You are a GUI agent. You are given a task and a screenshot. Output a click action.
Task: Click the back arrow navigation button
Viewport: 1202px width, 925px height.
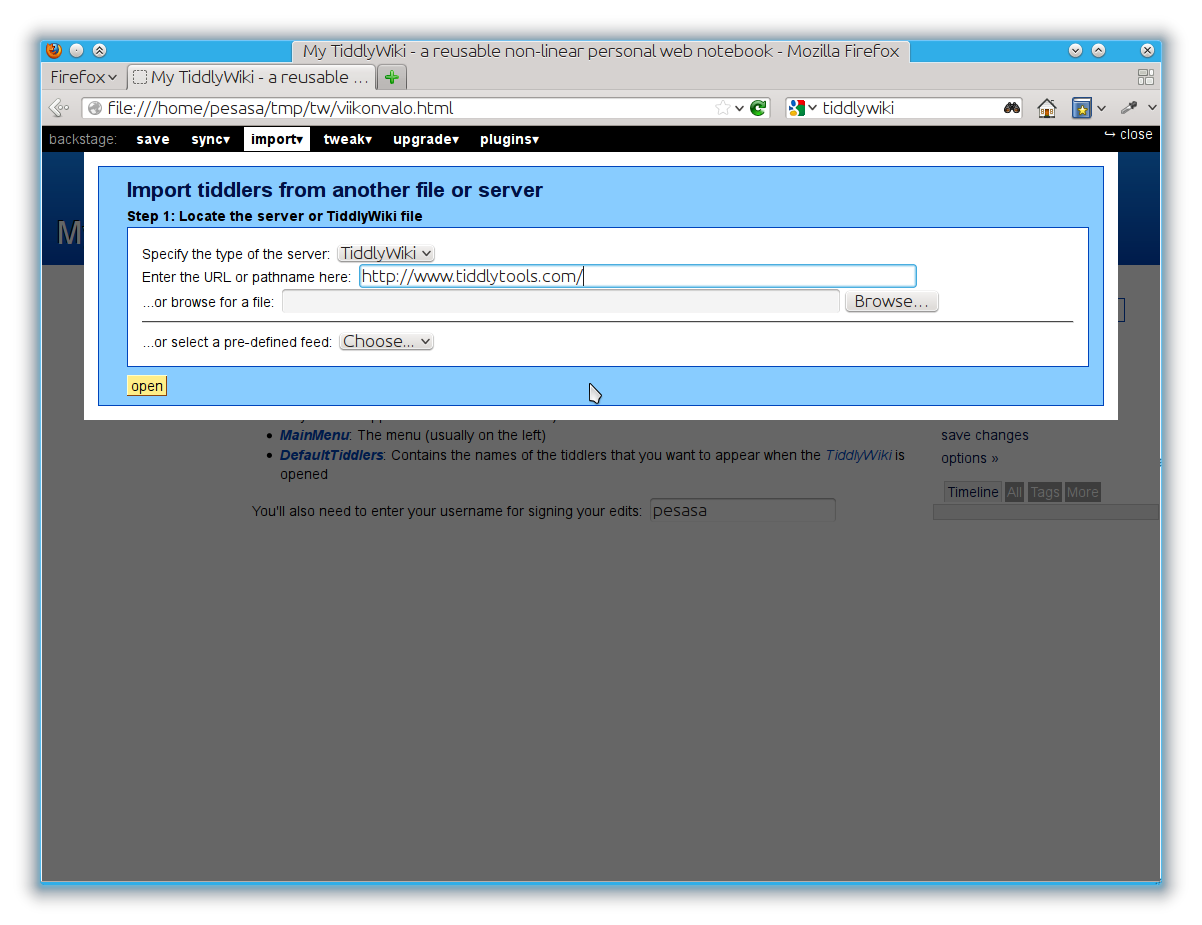pos(59,108)
